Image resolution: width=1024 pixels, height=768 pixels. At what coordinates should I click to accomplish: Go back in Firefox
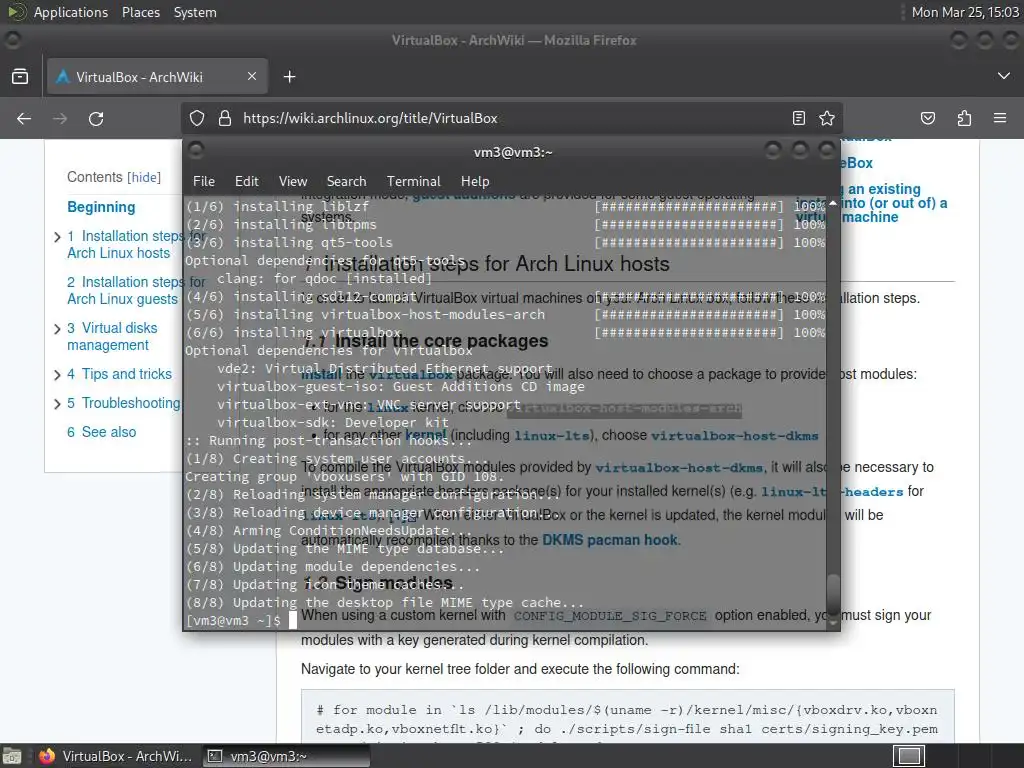click(x=24, y=118)
